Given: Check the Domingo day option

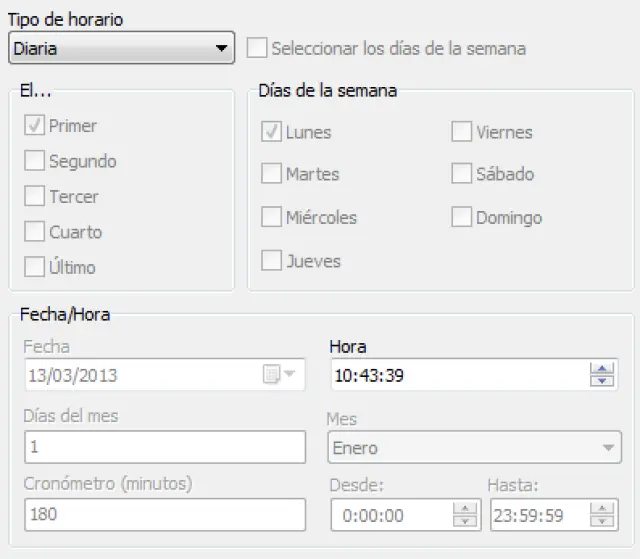Looking at the screenshot, I should [x=461, y=217].
